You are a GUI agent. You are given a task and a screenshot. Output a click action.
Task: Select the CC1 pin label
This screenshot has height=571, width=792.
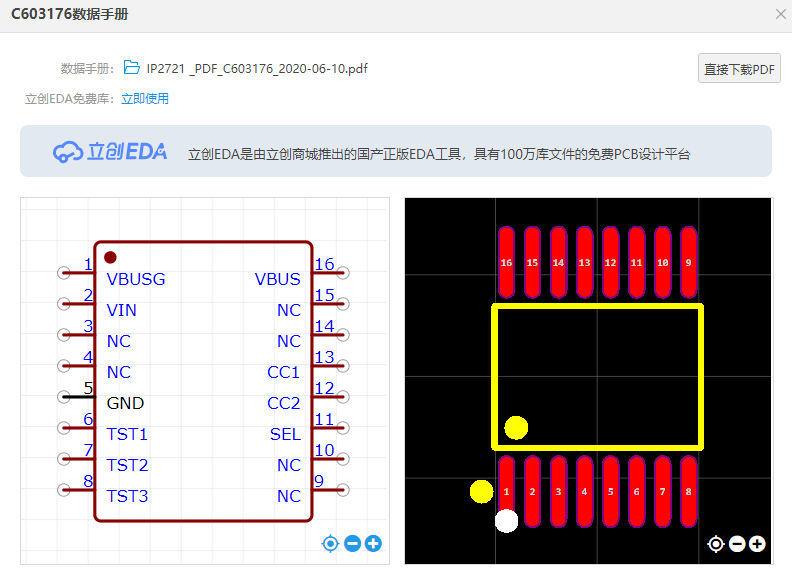[x=283, y=372]
